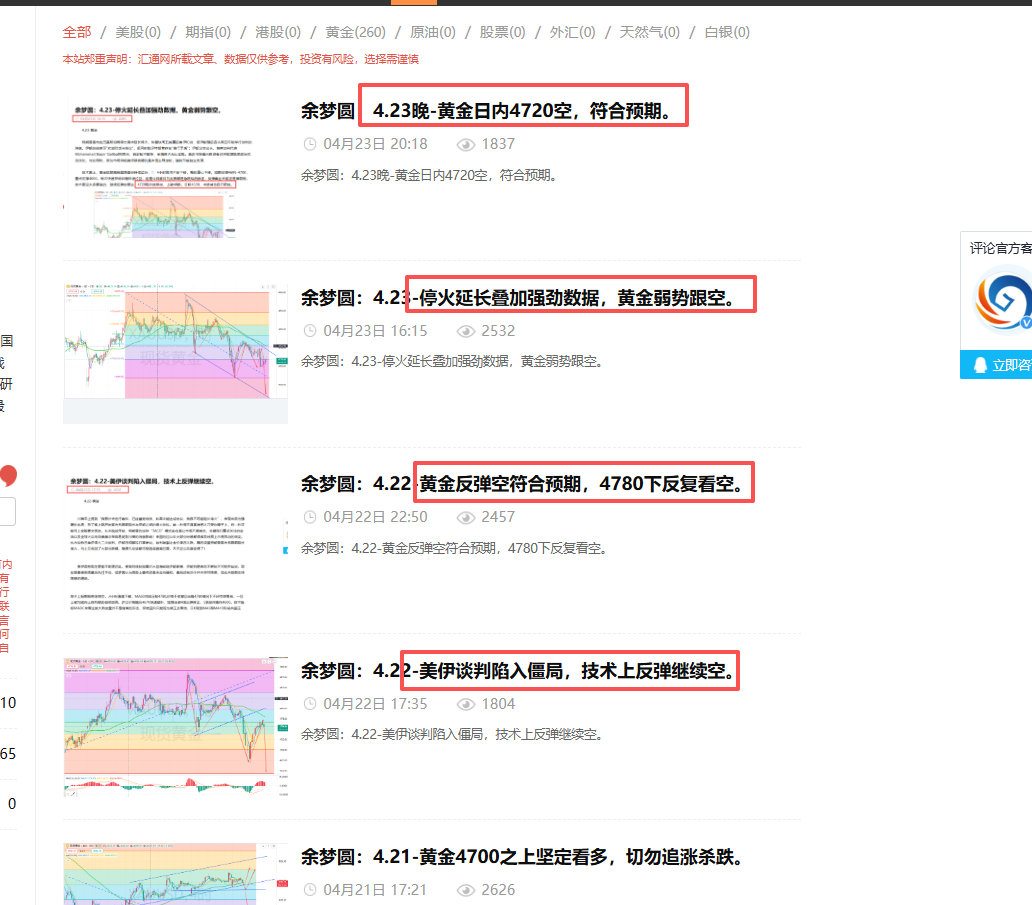Switch to the 美股(0) category
This screenshot has width=1032, height=905.
[138, 32]
